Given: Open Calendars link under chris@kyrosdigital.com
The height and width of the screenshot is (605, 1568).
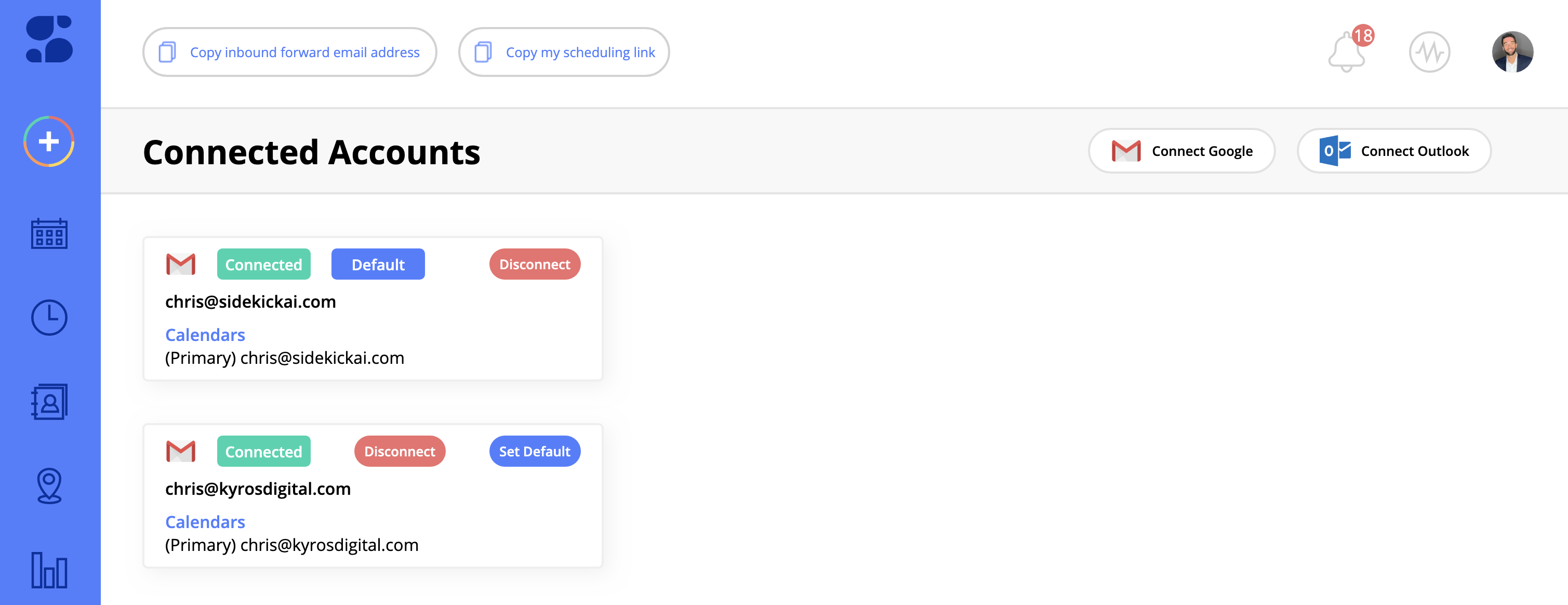Looking at the screenshot, I should (205, 522).
